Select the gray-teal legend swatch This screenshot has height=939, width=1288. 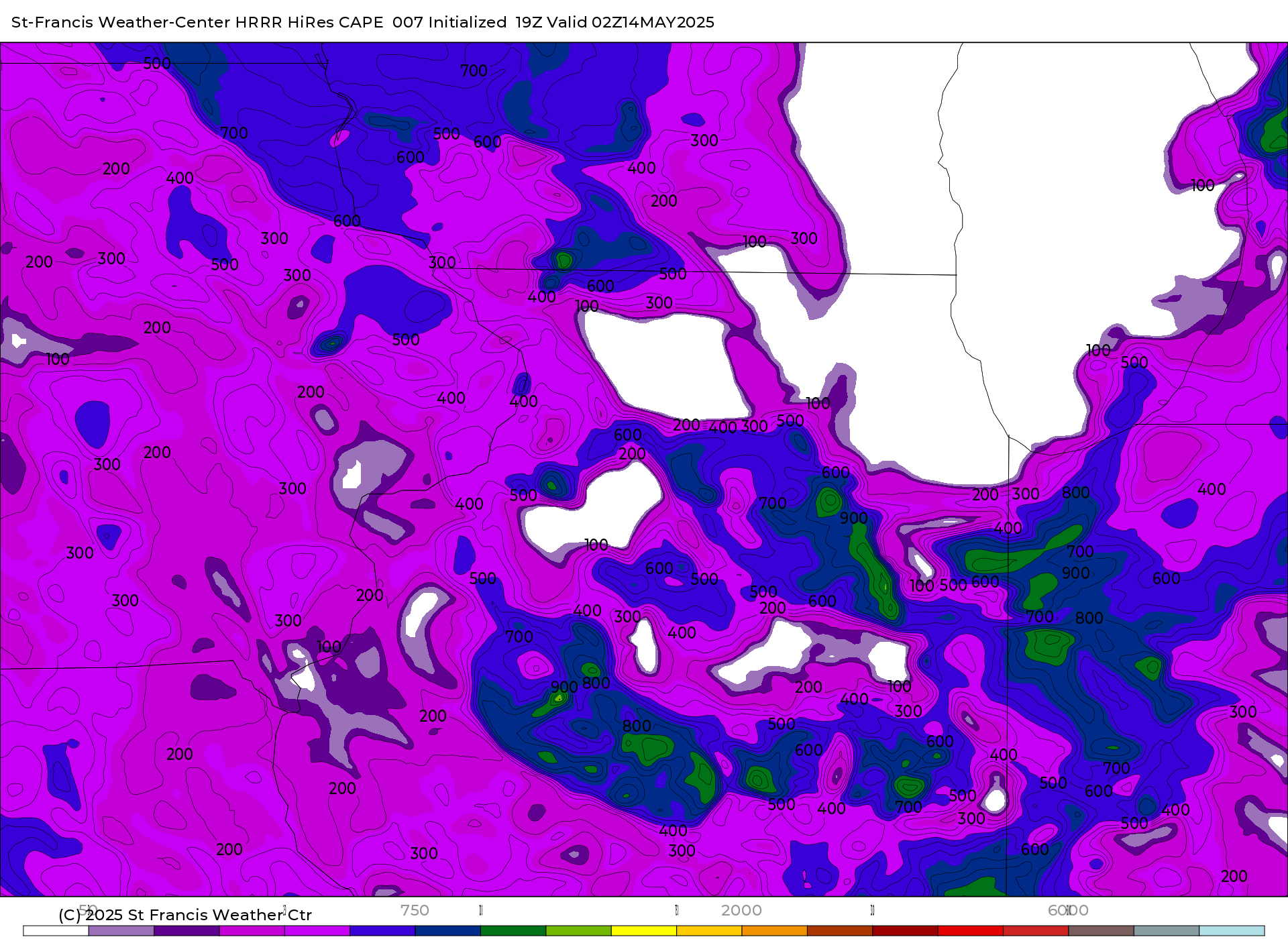click(x=1167, y=931)
